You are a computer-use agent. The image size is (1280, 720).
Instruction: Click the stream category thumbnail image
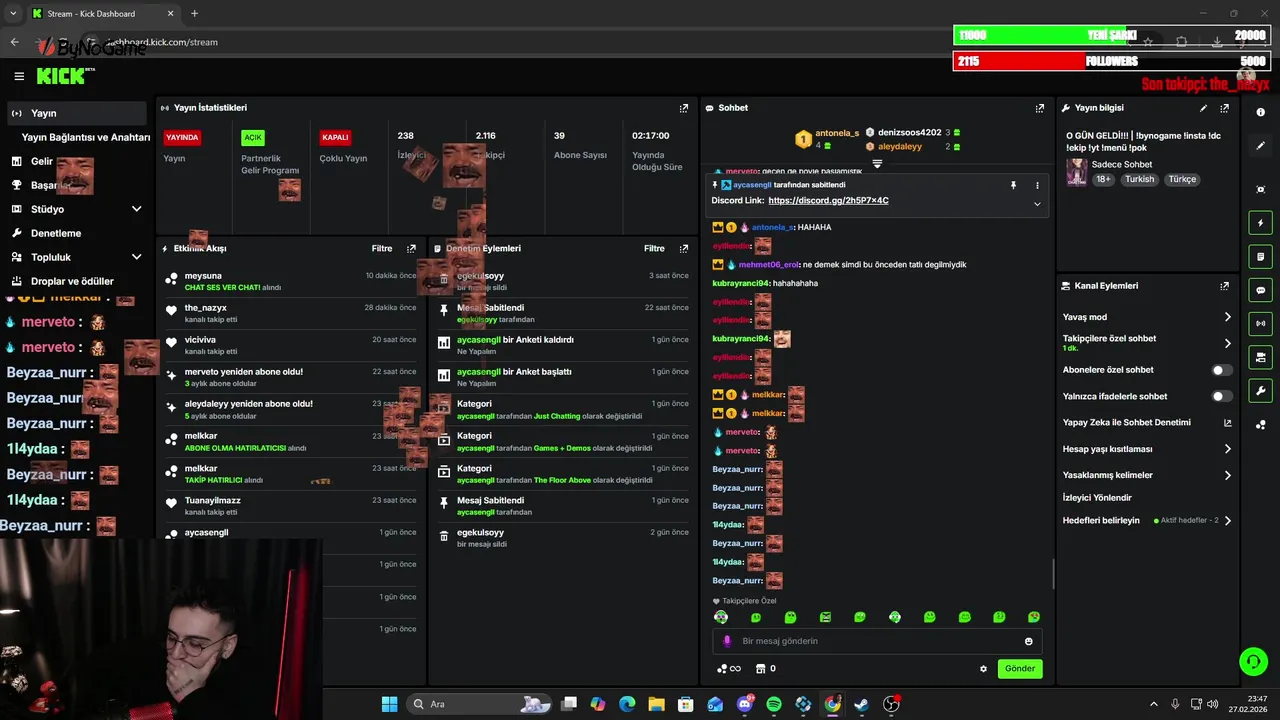pyautogui.click(x=1076, y=171)
